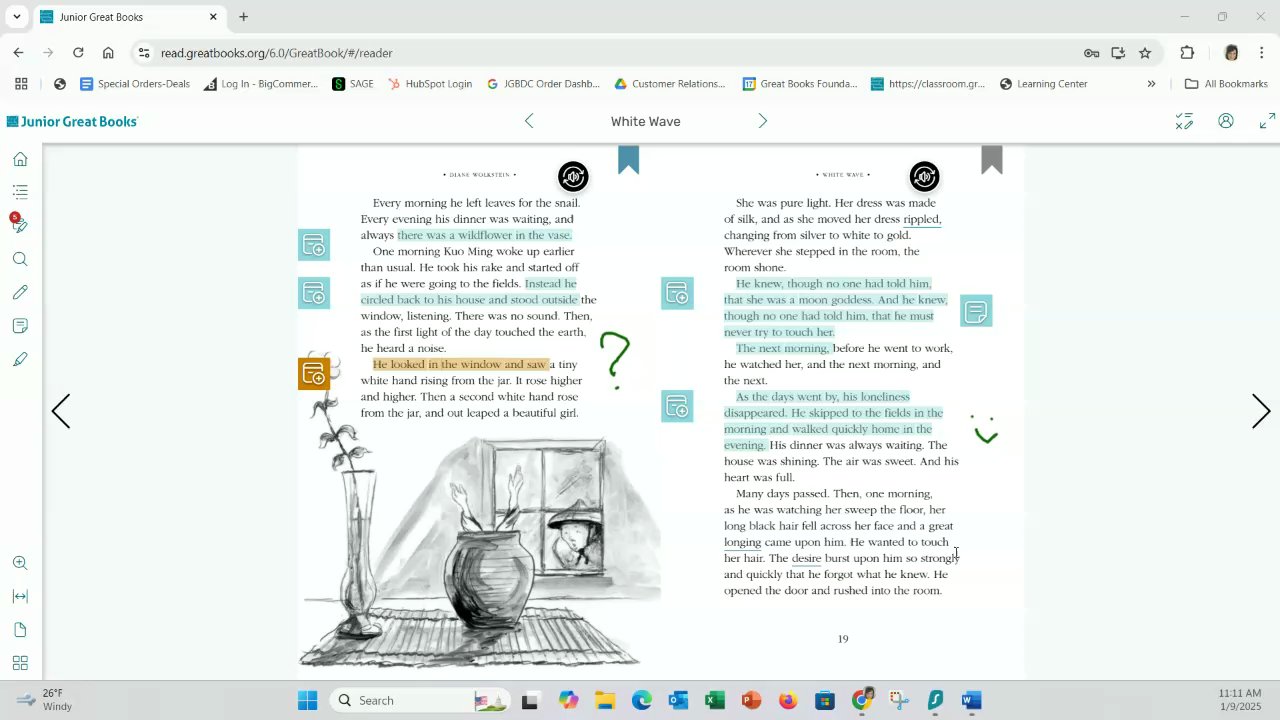This screenshot has height=720, width=1280.
Task: Open the Learning Center bookmark
Action: pyautogui.click(x=1043, y=84)
